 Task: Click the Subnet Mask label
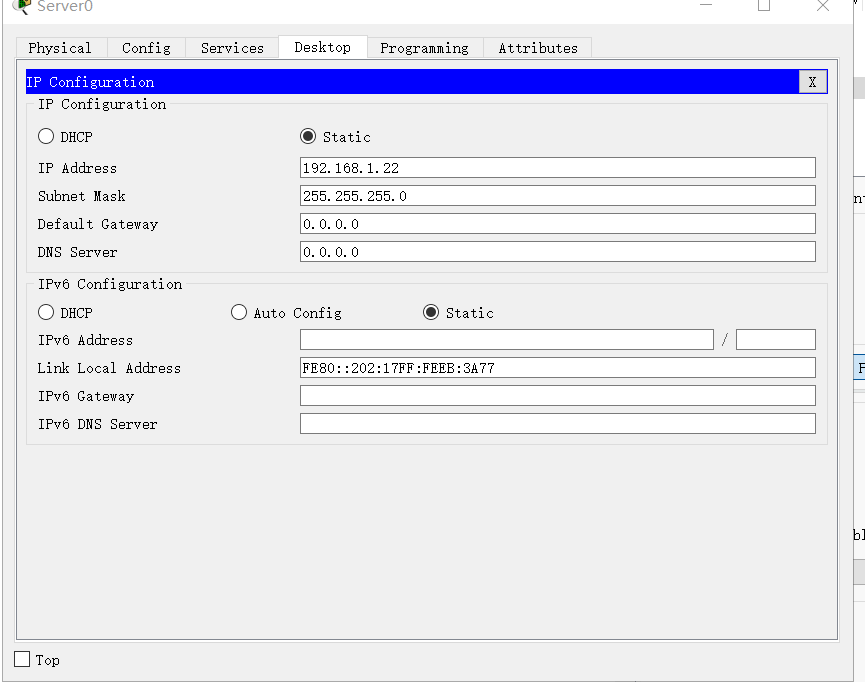(82, 196)
